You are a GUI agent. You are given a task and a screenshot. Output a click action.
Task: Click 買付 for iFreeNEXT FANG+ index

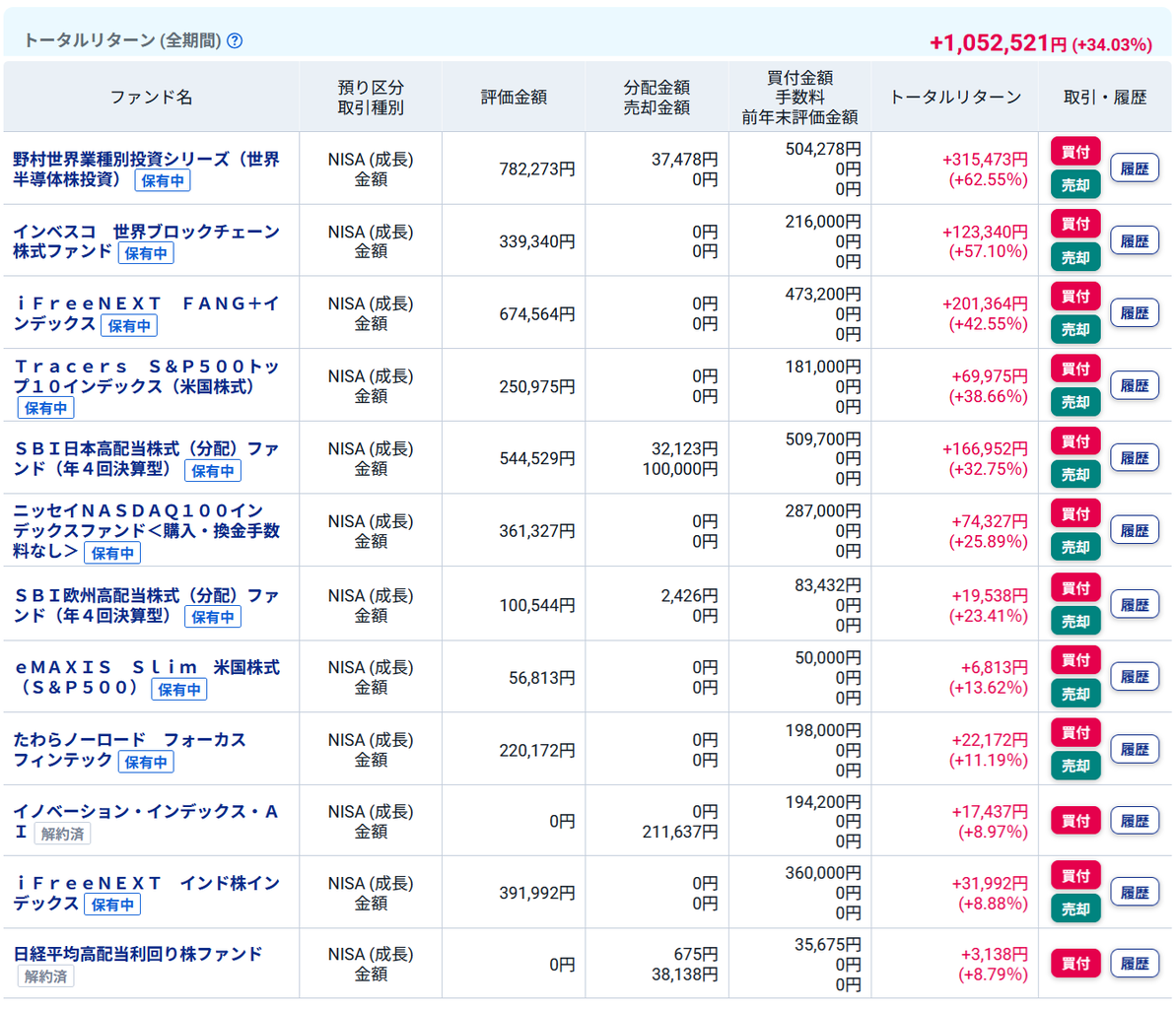(x=1075, y=297)
